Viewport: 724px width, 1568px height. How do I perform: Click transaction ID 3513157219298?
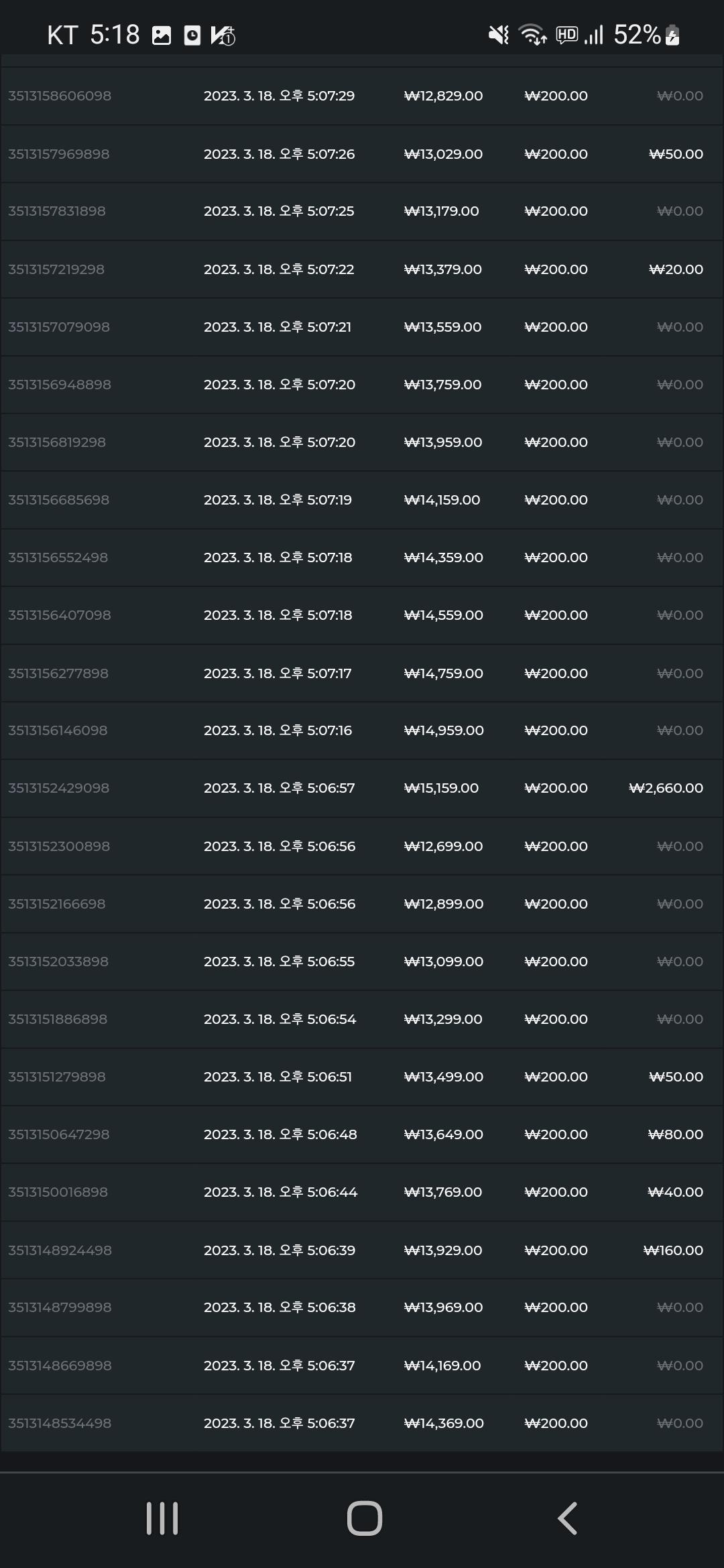point(56,269)
